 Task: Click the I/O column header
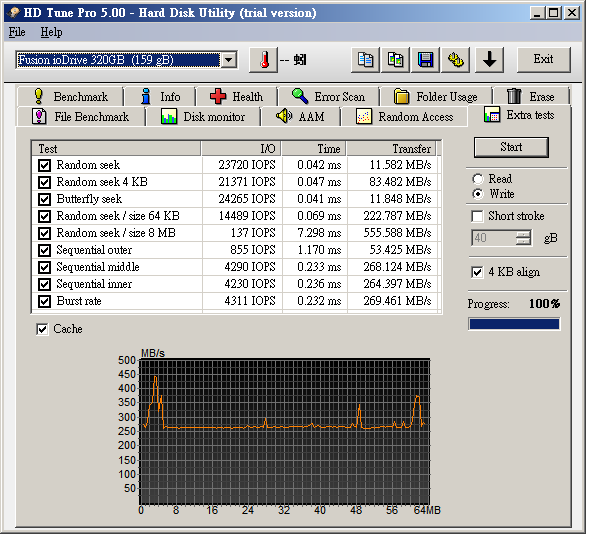point(241,149)
